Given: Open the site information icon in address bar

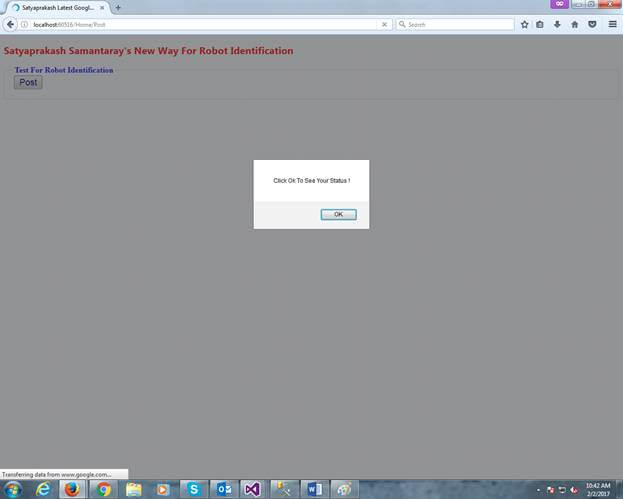Looking at the screenshot, I should (24, 25).
